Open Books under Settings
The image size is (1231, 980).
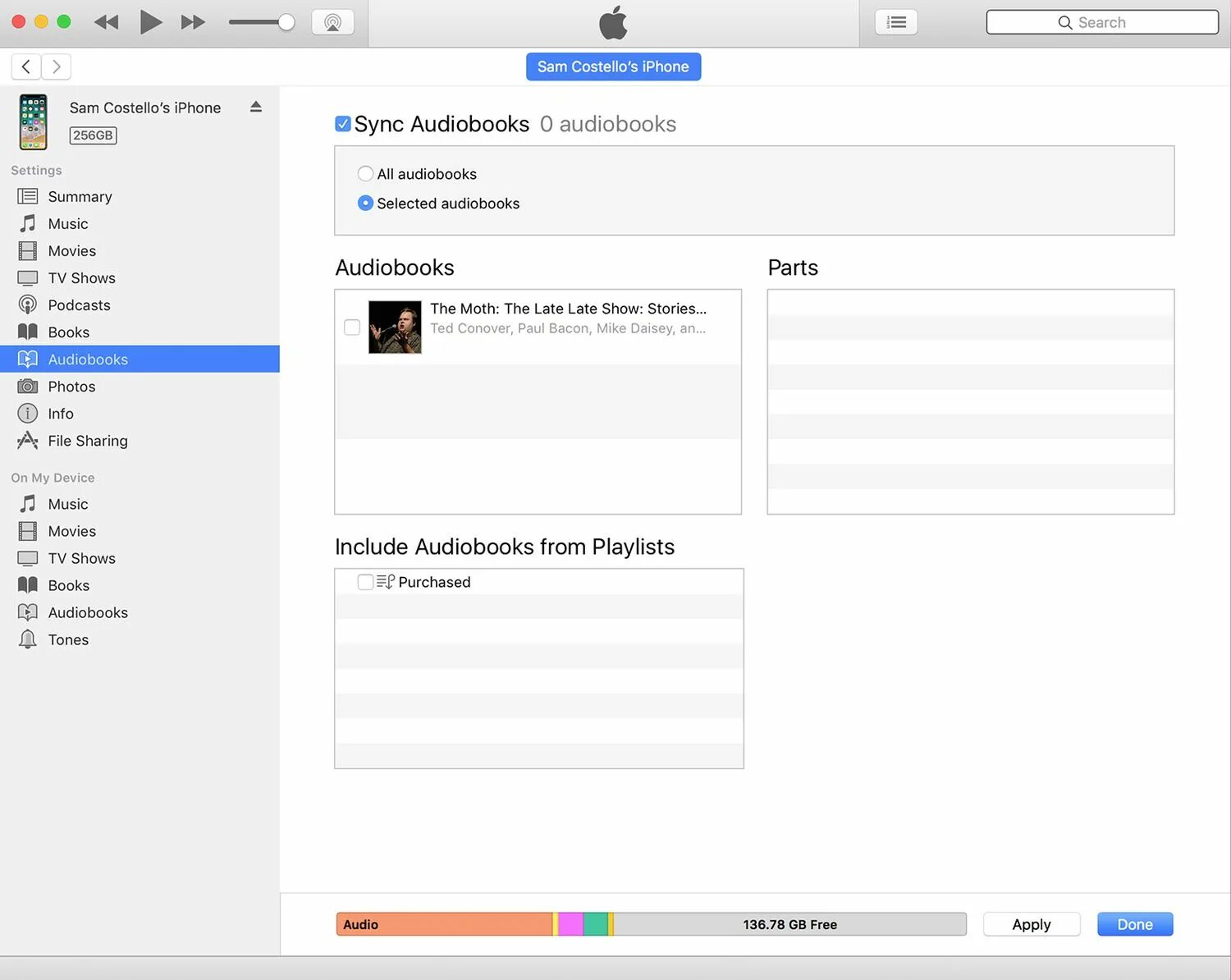140,332
